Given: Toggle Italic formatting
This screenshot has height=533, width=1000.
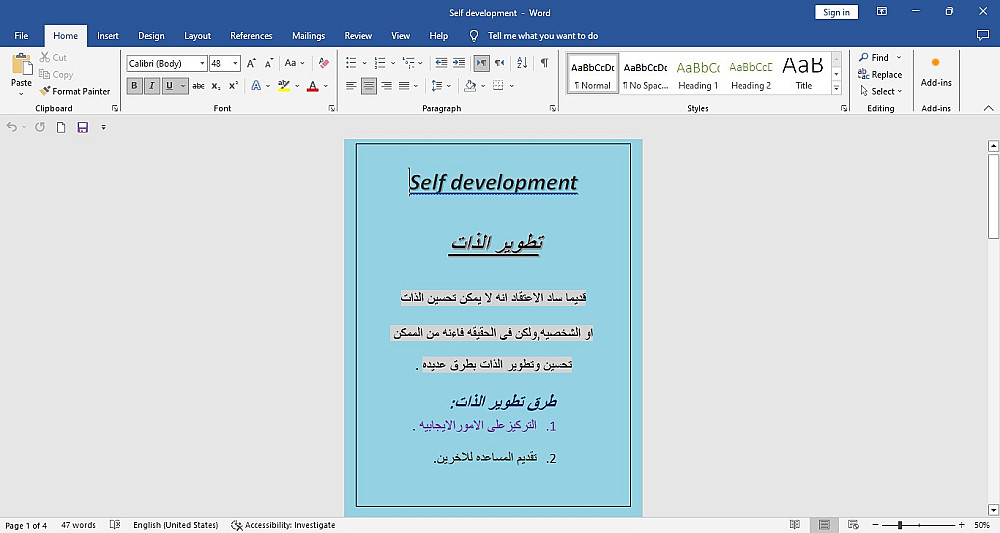Looking at the screenshot, I should click(x=151, y=85).
